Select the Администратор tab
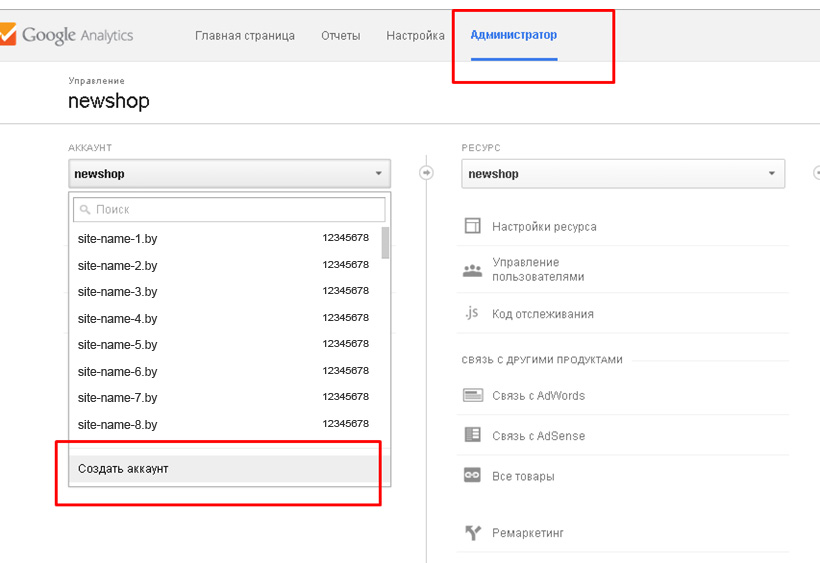Viewport: 820px width, 563px height. 514,35
